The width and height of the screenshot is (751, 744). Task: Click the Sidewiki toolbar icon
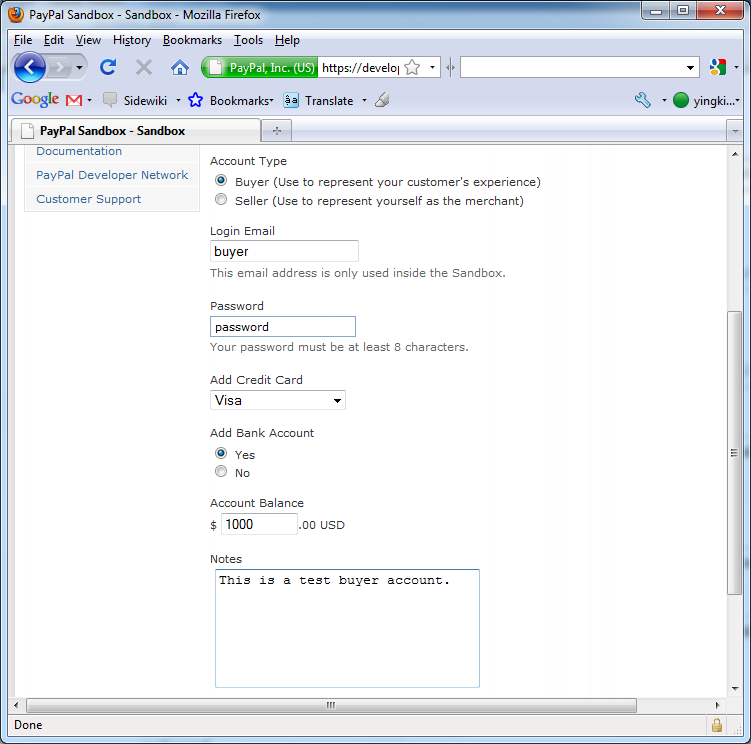point(110,100)
